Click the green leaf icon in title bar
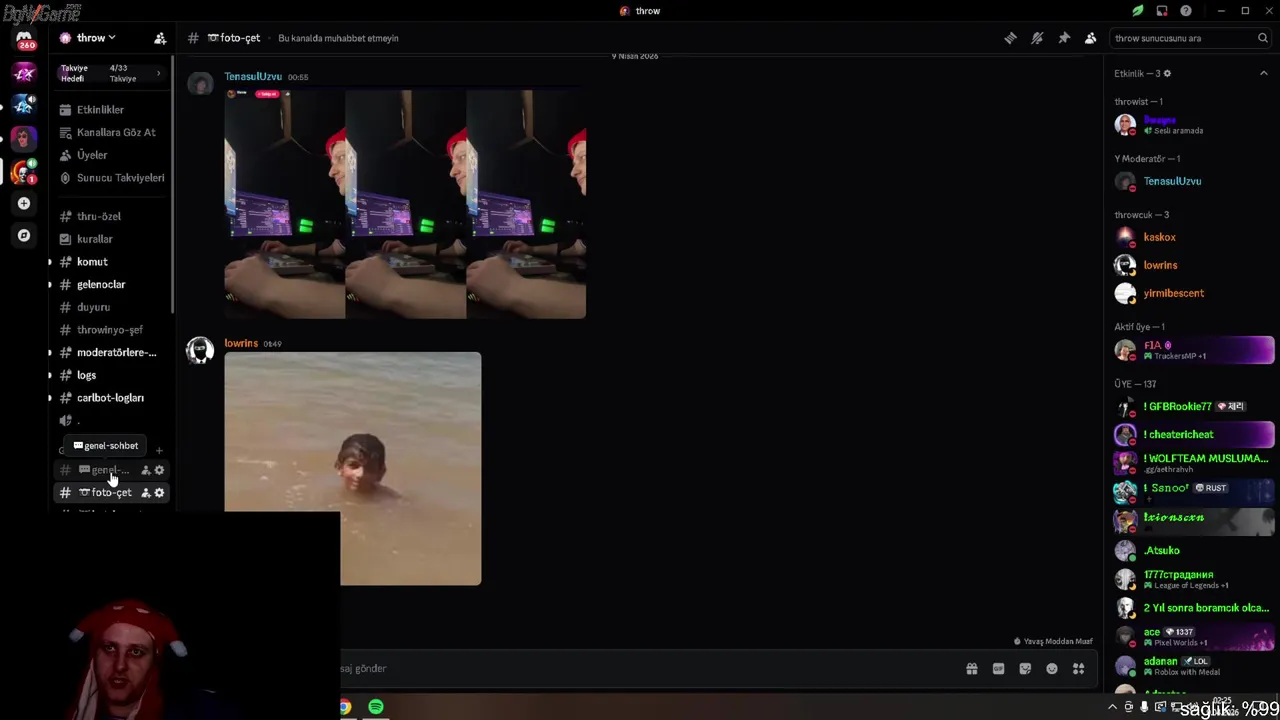Screen dimensions: 1280x720 (1138, 11)
